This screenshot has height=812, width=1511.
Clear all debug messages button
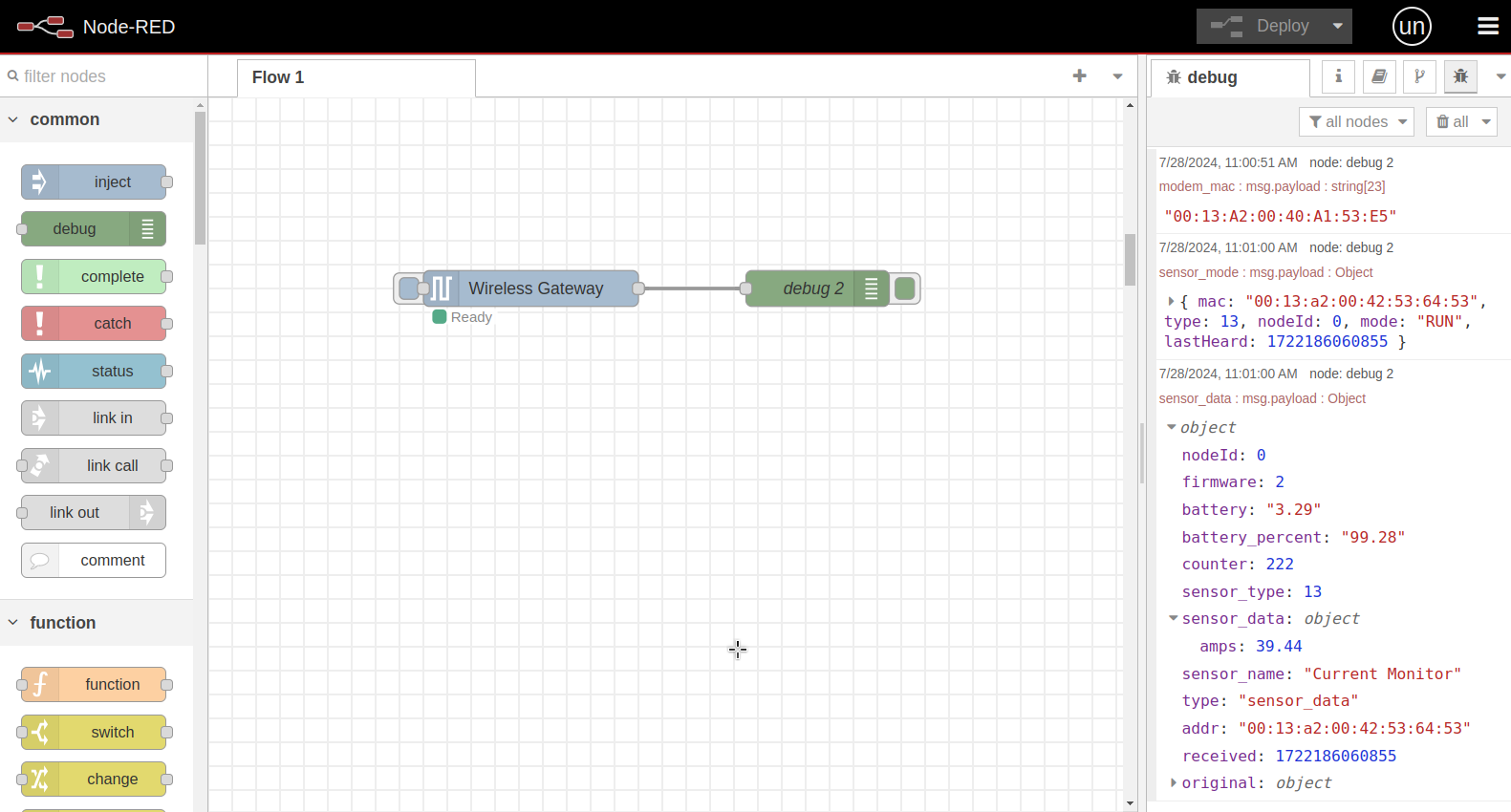[x=1451, y=121]
